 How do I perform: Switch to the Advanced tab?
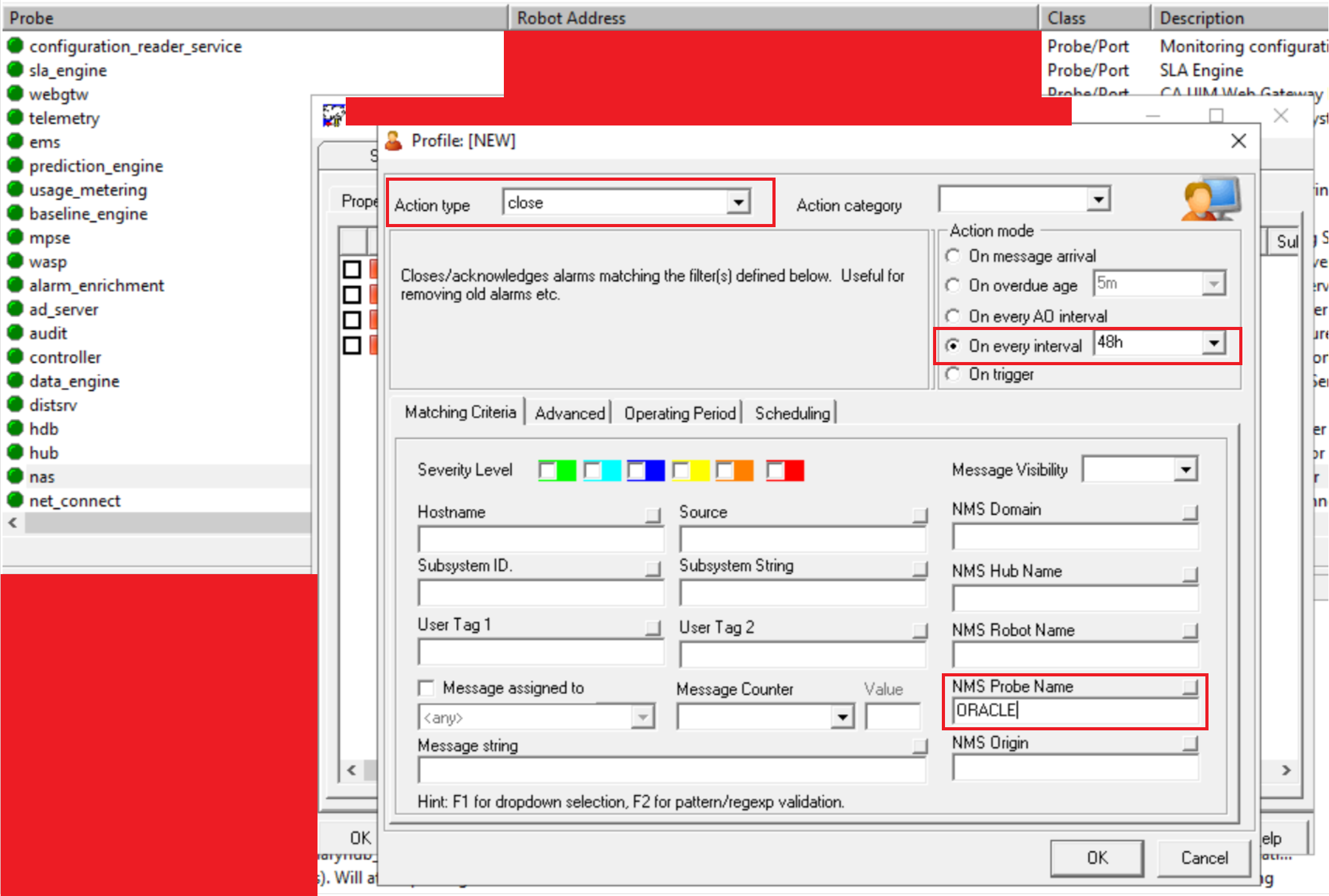(x=569, y=413)
